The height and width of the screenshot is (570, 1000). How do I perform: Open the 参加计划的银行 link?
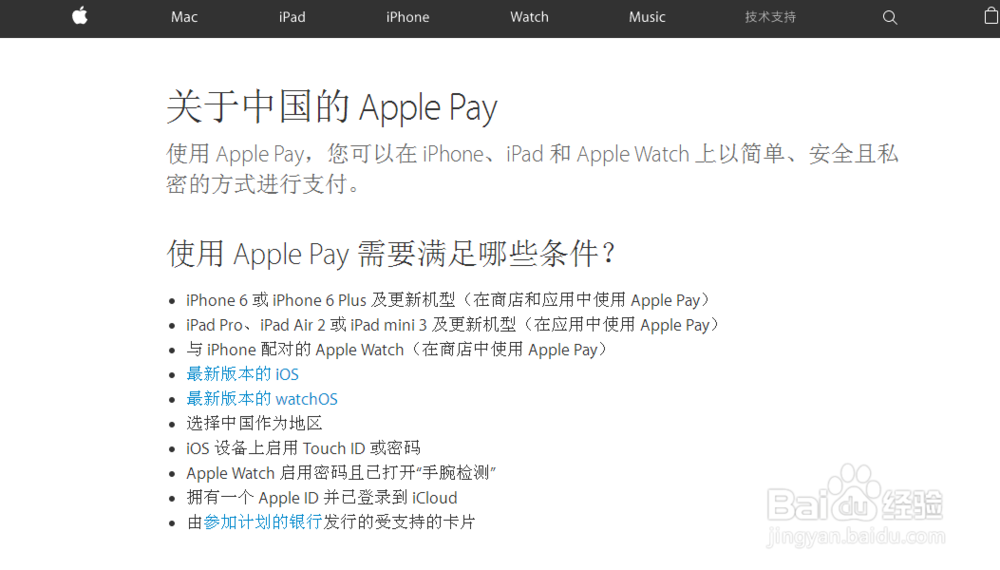click(263, 522)
